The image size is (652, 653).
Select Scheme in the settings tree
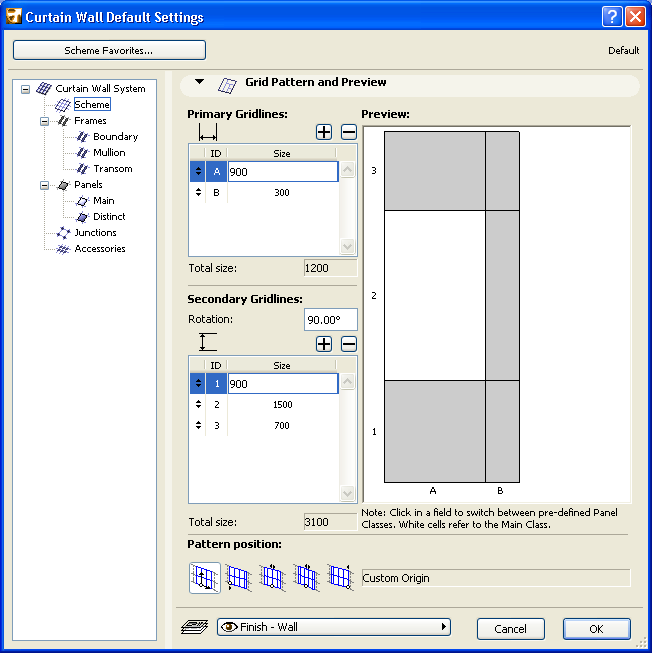[92, 105]
